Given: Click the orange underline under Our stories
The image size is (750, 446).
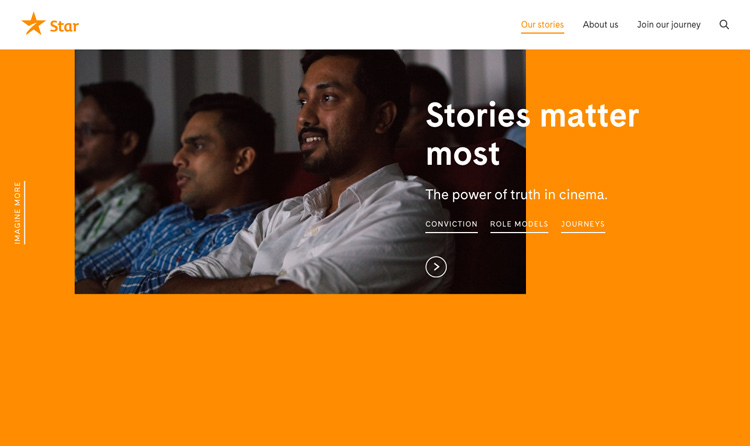Looking at the screenshot, I should (x=542, y=33).
